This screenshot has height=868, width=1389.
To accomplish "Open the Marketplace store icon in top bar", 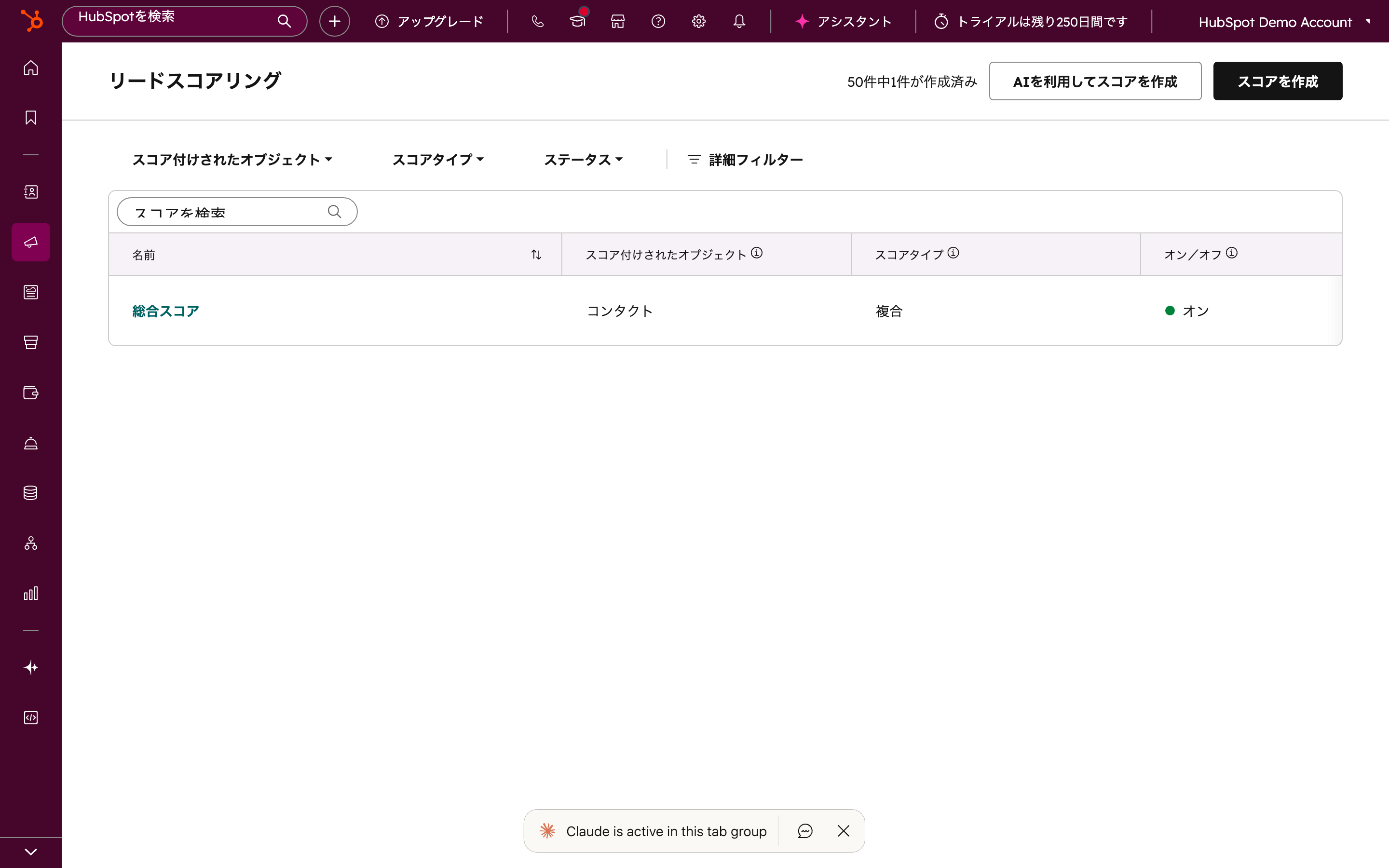I will [x=618, y=21].
